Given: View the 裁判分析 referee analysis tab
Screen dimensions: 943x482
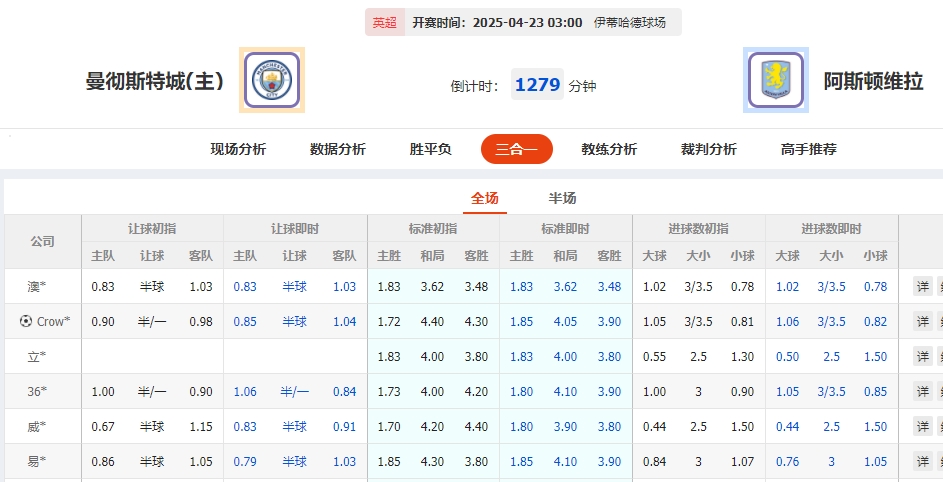Looking at the screenshot, I should click(x=709, y=149).
